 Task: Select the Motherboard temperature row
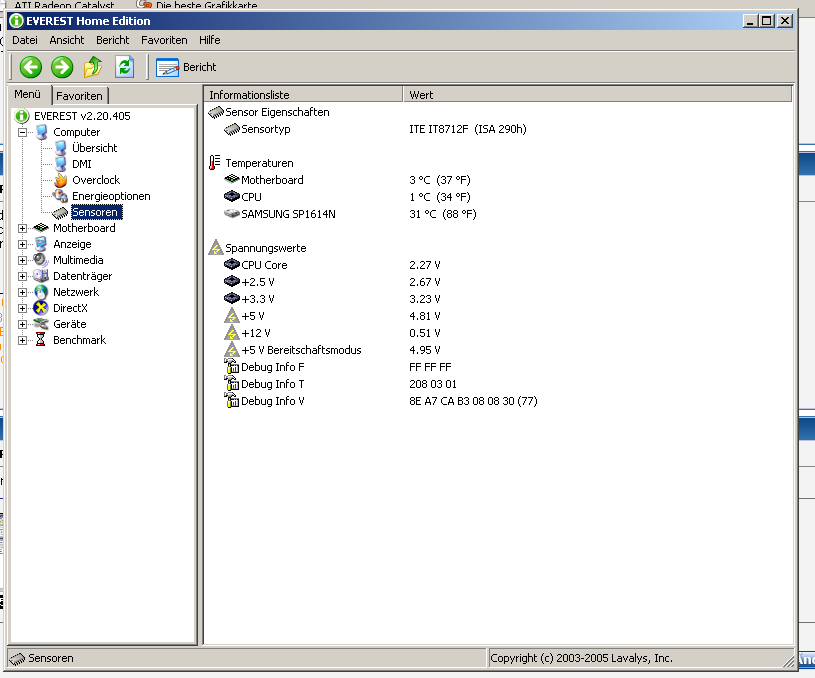pos(498,180)
